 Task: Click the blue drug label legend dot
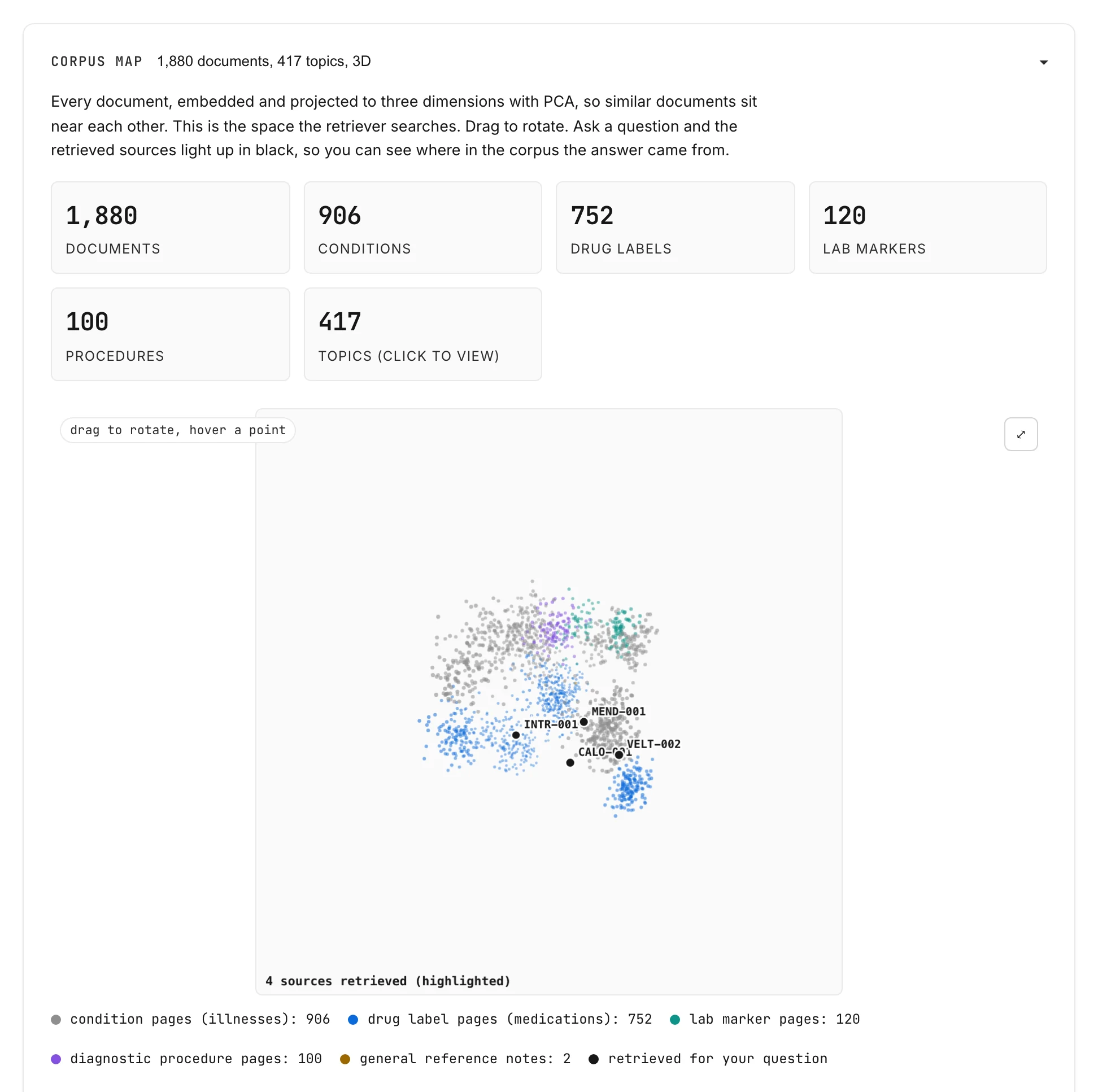click(x=353, y=1020)
